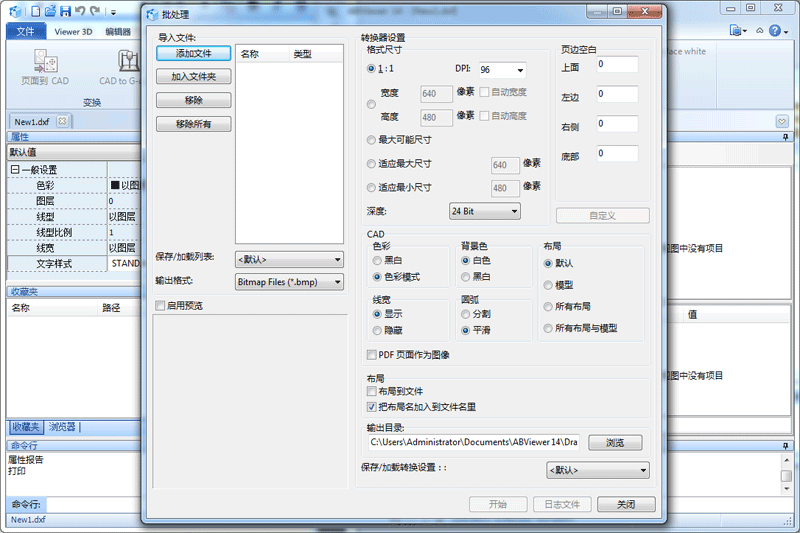Viewport: 800px width, 533px height.
Task: Click the Undo arrow in the quick access toolbar
Action: click(80, 11)
